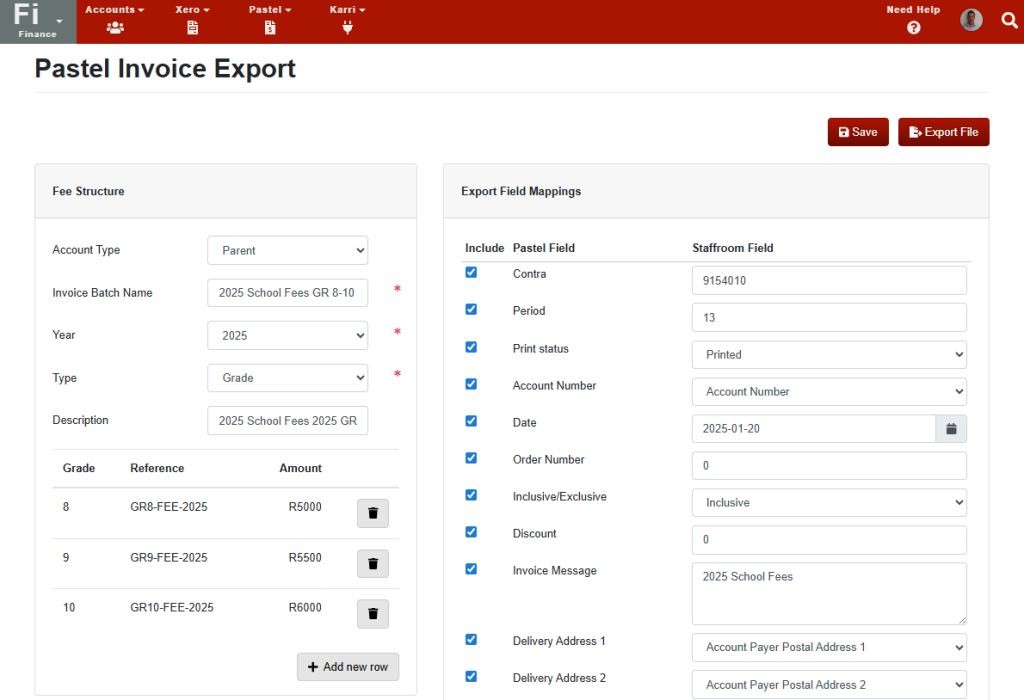
Task: Click reference GR10-FEE-2025
Action: pos(172,607)
